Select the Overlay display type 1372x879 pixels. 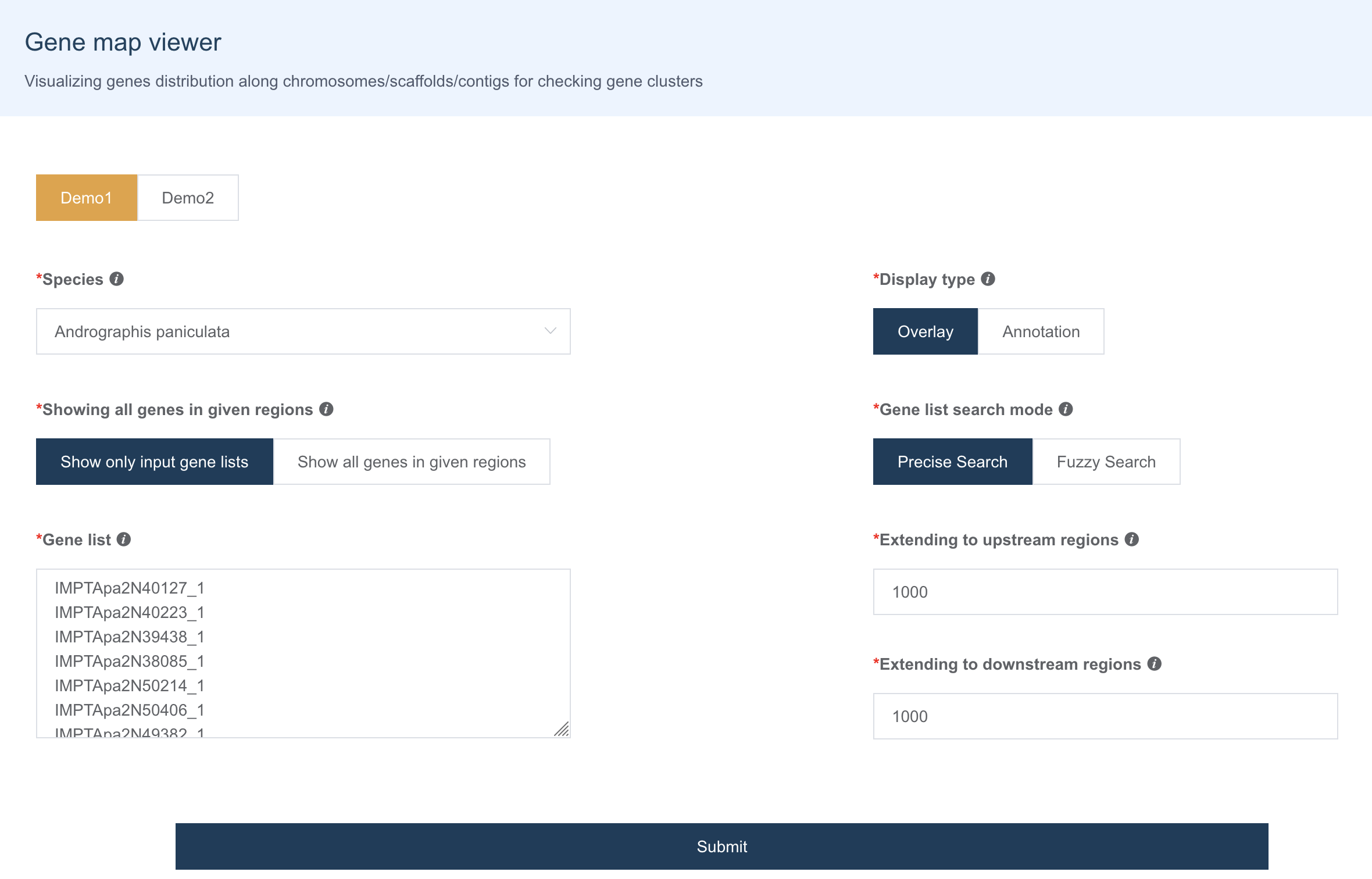click(x=926, y=331)
